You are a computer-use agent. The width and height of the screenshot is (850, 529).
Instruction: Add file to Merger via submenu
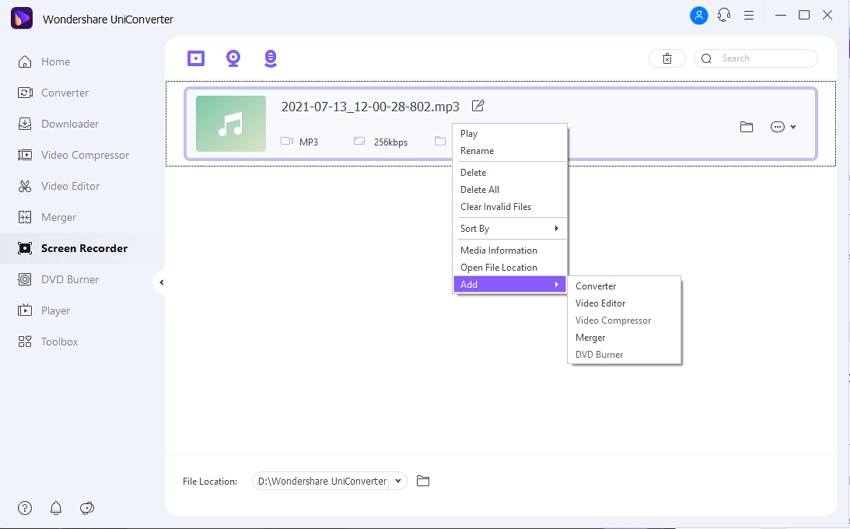pyautogui.click(x=624, y=338)
